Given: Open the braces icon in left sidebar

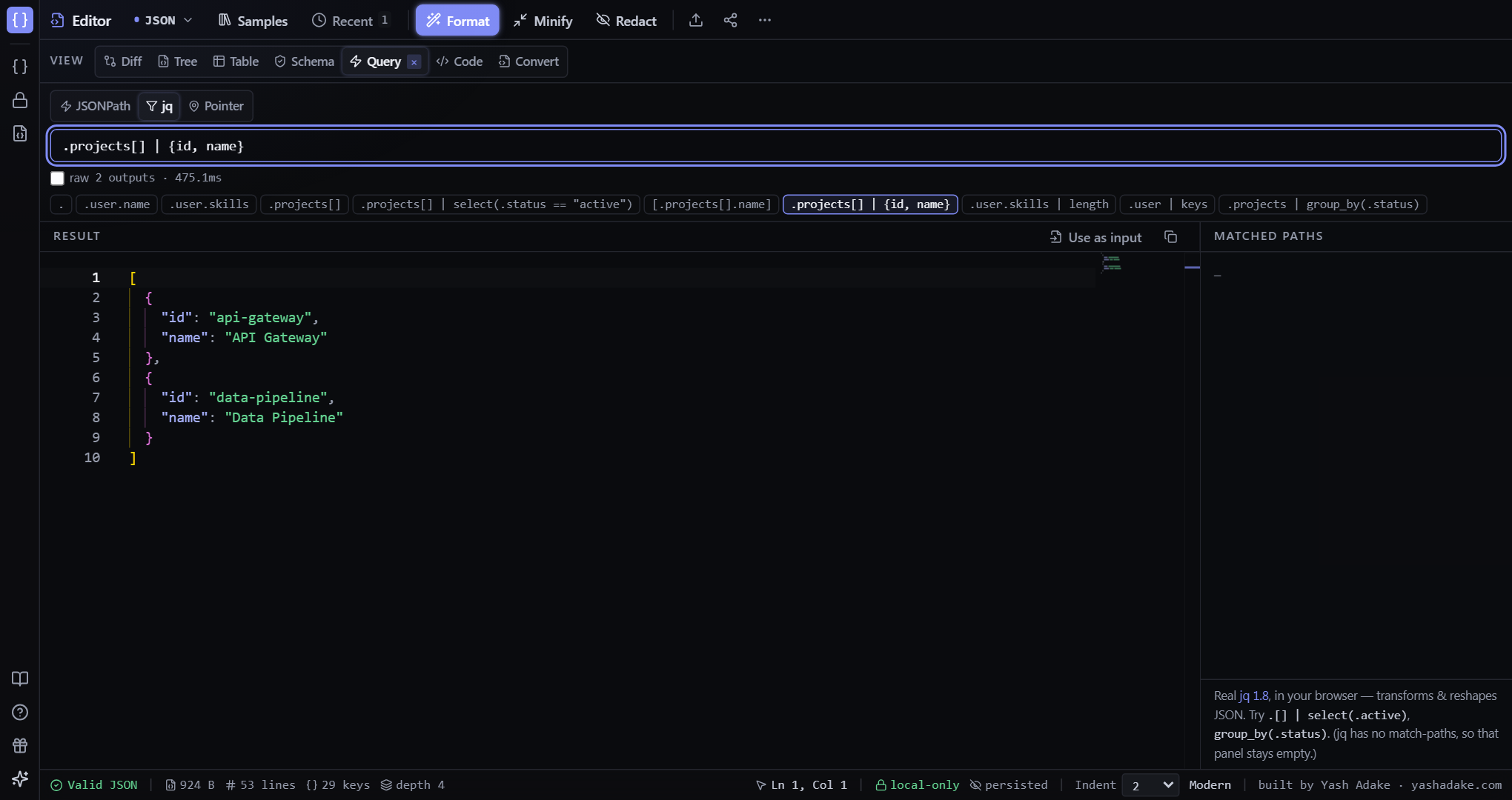Looking at the screenshot, I should (x=20, y=67).
